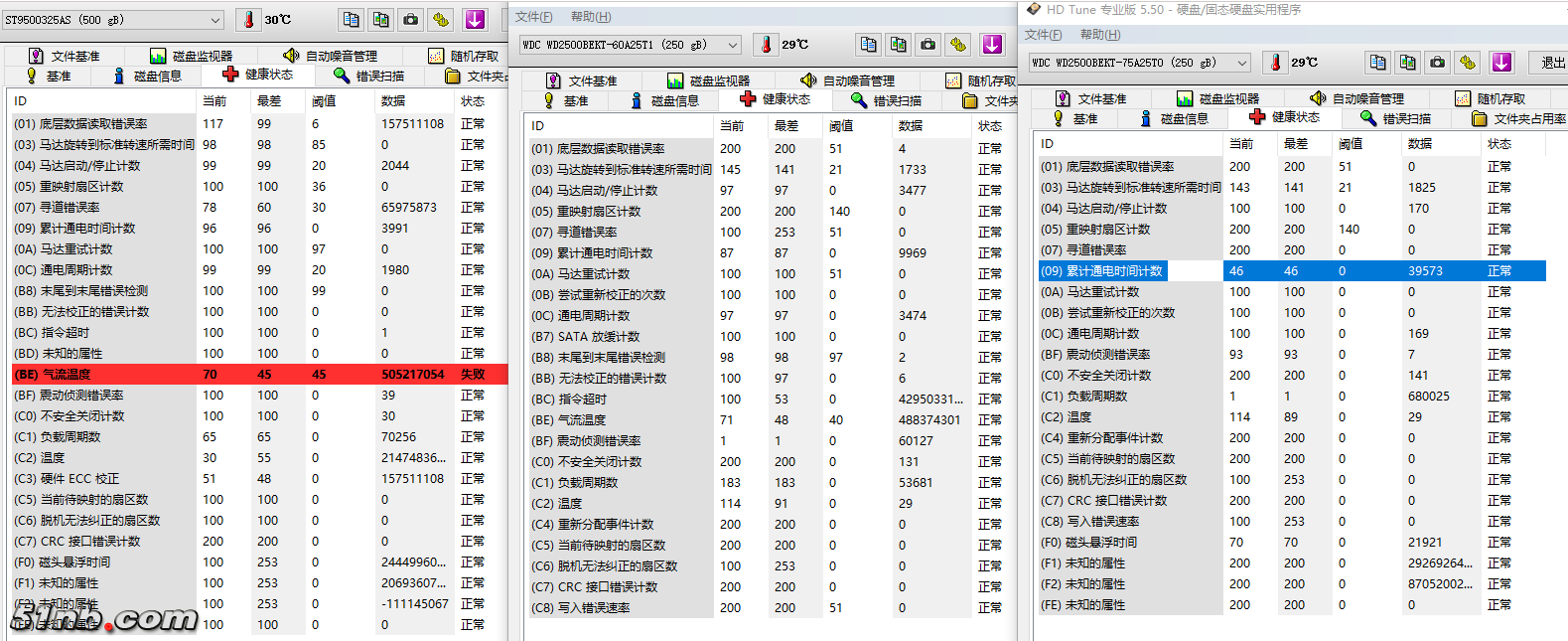Click the camera icon in WD2500BEKT-75A25T0 window
This screenshot has height=641, width=1568.
(1437, 63)
